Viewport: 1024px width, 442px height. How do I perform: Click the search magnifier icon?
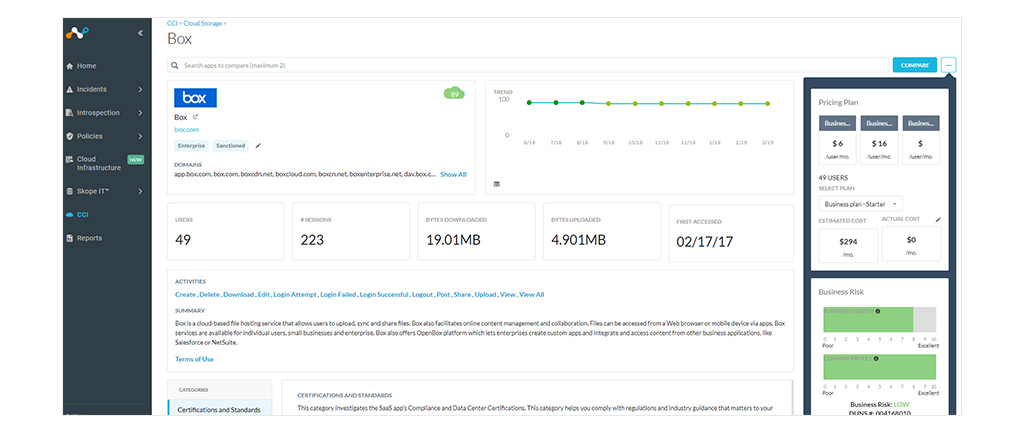175,65
